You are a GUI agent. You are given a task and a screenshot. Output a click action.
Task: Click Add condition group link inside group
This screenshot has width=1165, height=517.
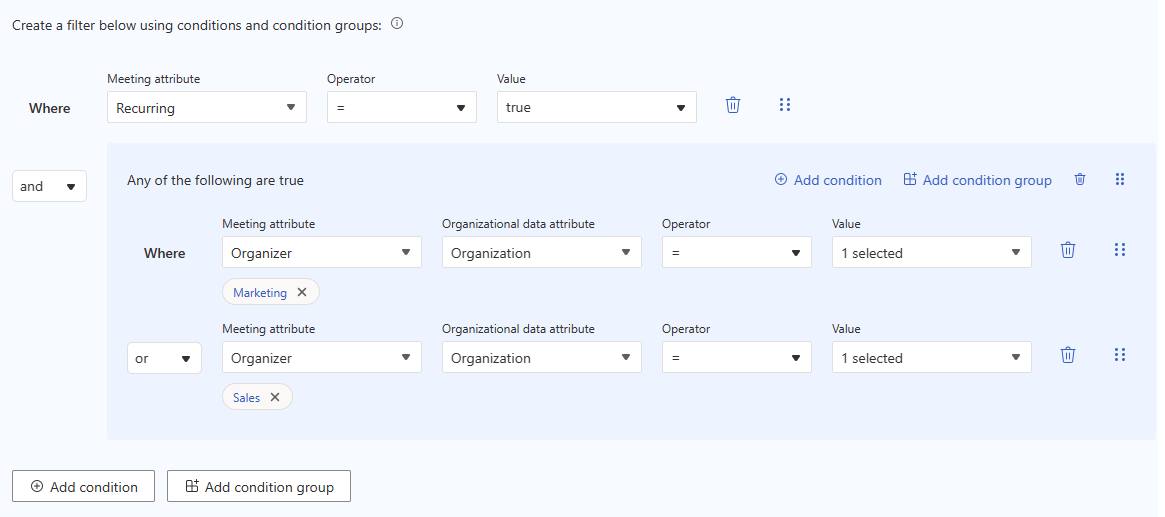[x=977, y=181]
